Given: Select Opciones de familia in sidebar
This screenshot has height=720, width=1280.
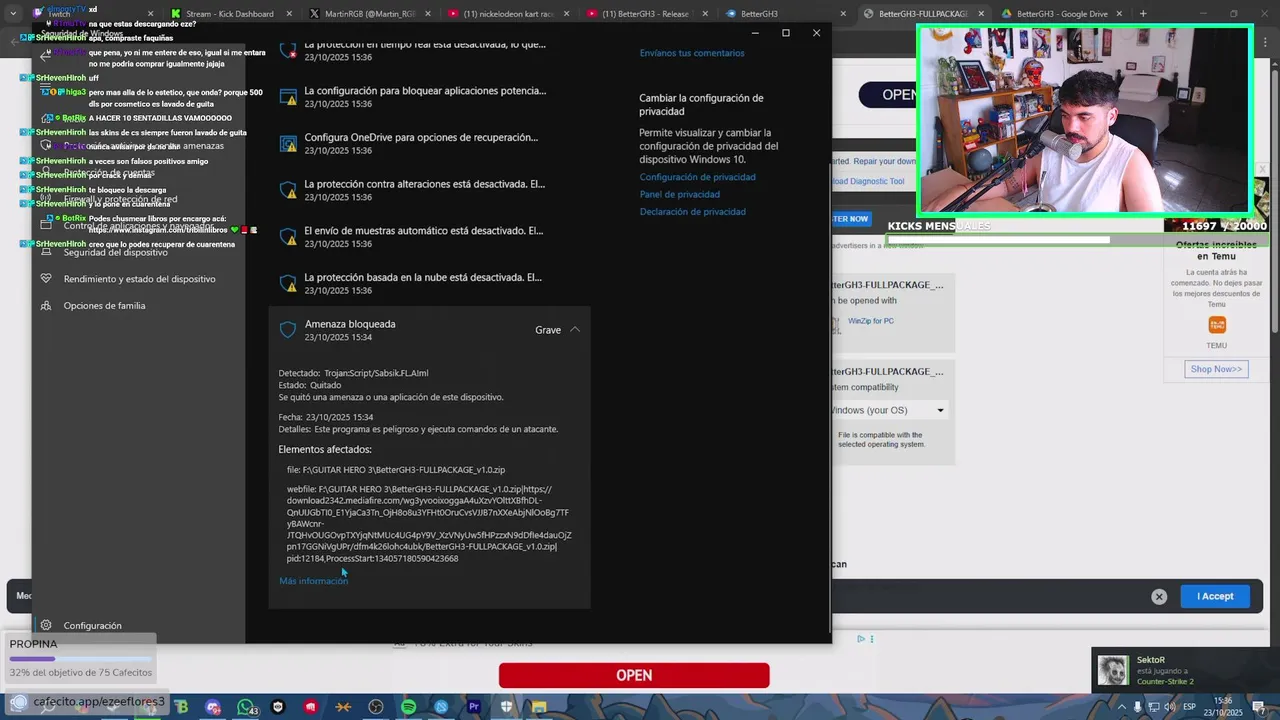Looking at the screenshot, I should [x=104, y=306].
